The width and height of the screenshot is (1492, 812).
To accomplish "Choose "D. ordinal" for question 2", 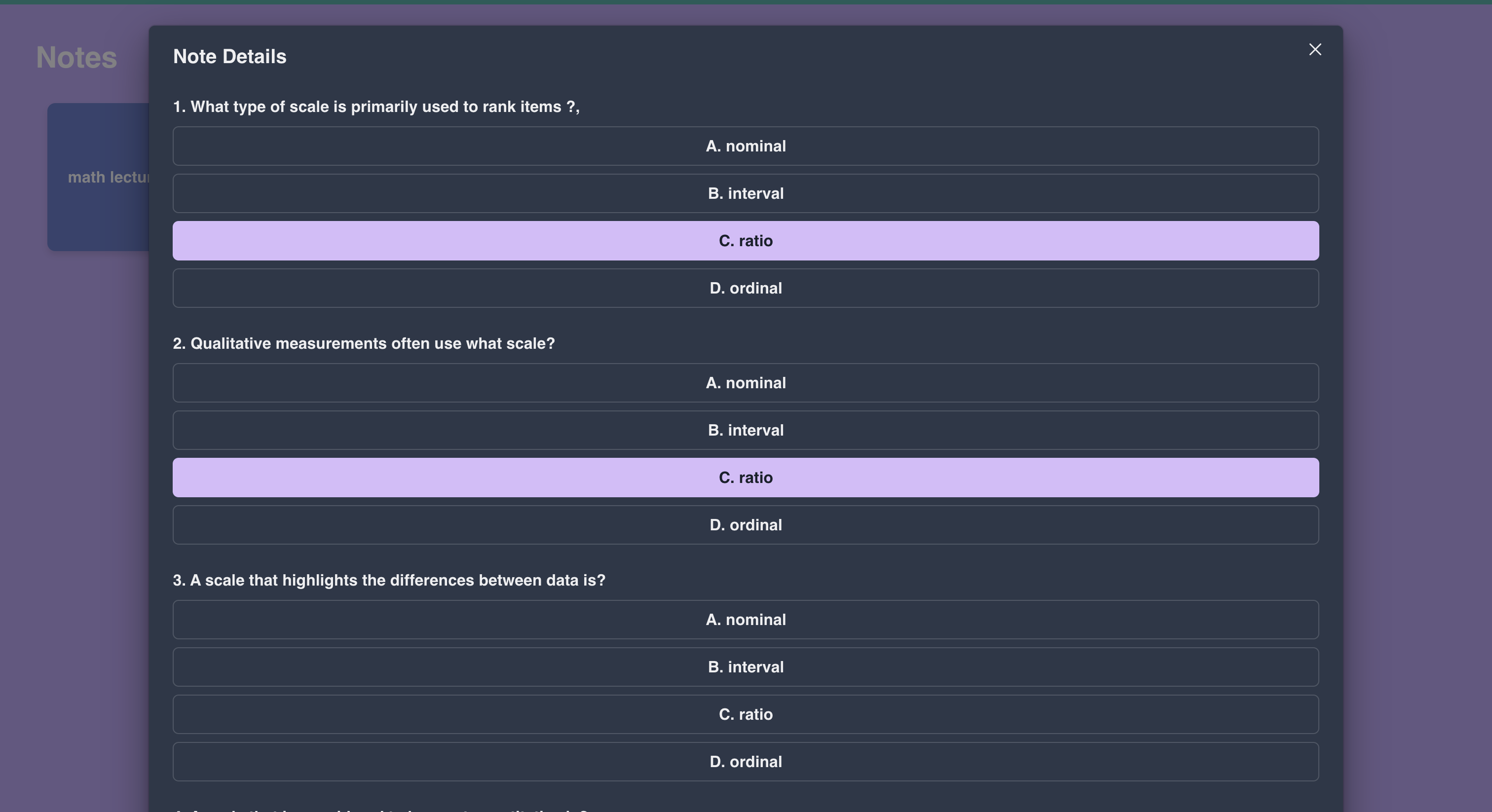I will point(746,525).
